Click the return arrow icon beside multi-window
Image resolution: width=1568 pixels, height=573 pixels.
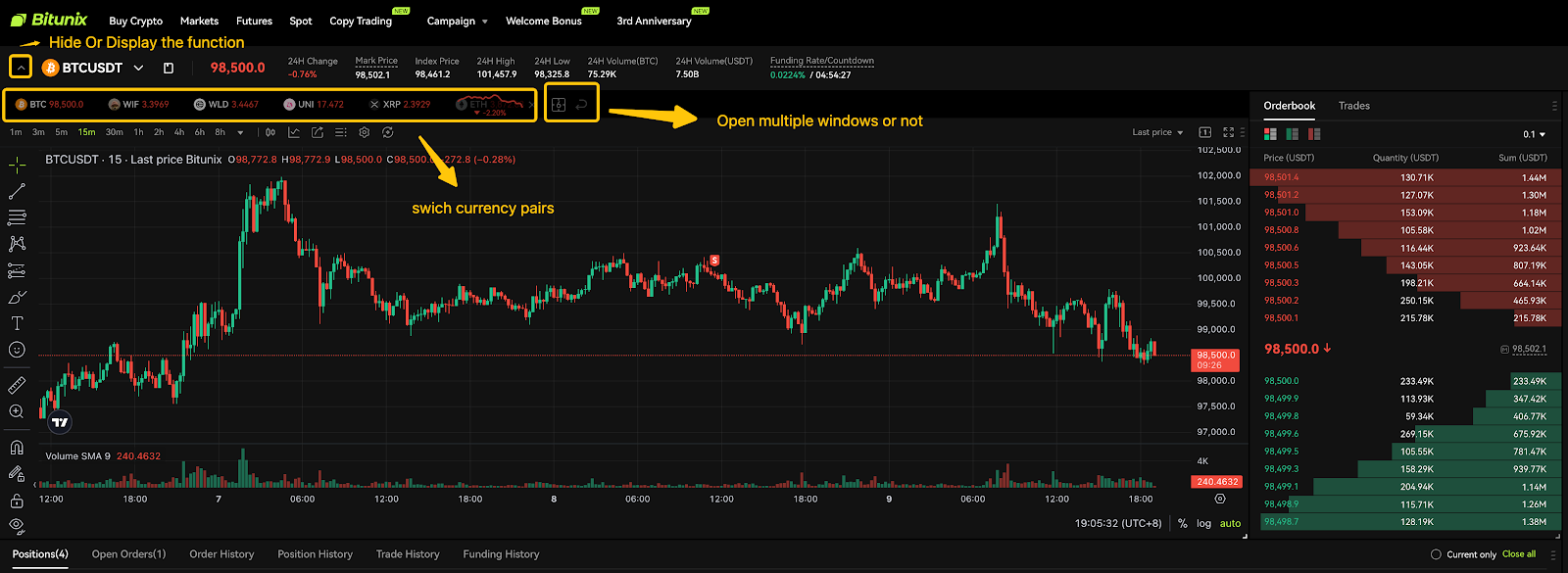pyautogui.click(x=582, y=105)
